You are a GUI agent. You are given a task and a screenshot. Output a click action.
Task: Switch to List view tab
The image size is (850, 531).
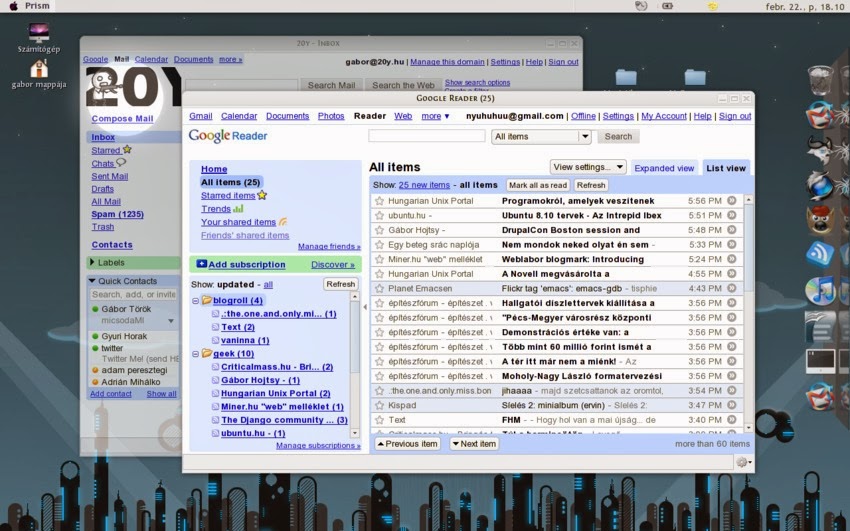[726, 168]
